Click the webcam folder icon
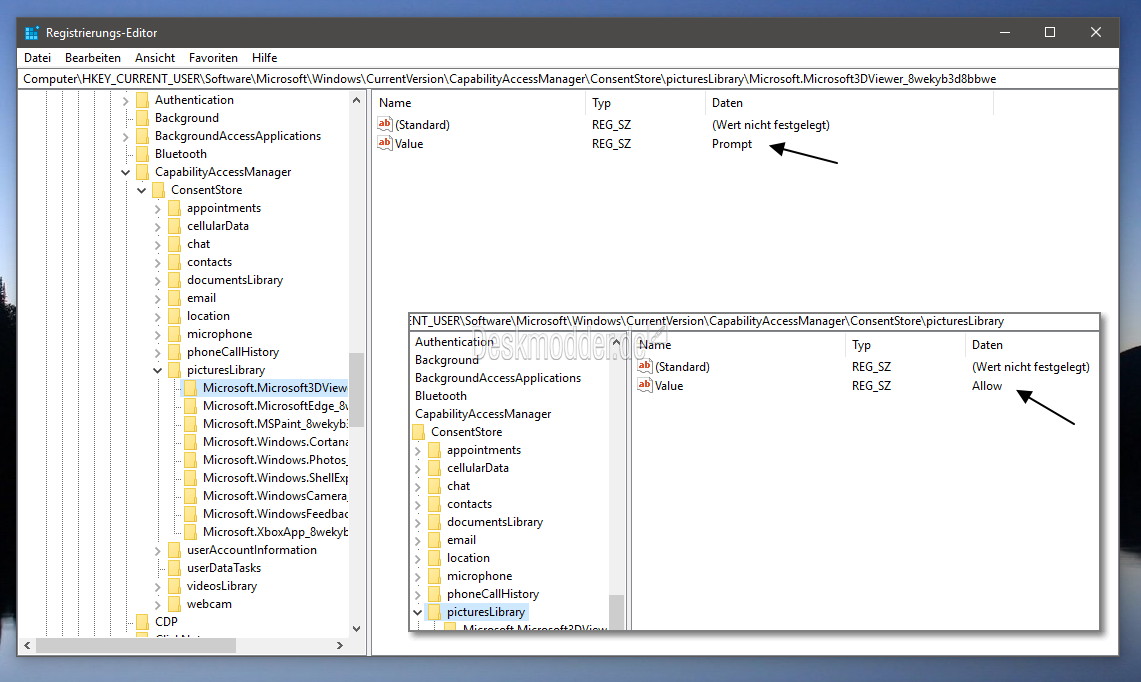This screenshot has width=1141, height=682. coord(175,604)
